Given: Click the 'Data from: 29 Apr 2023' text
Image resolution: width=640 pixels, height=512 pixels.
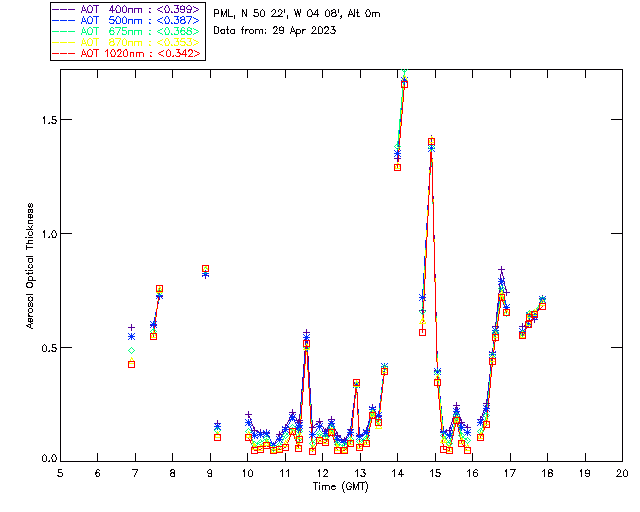Looking at the screenshot, I should [275, 30].
